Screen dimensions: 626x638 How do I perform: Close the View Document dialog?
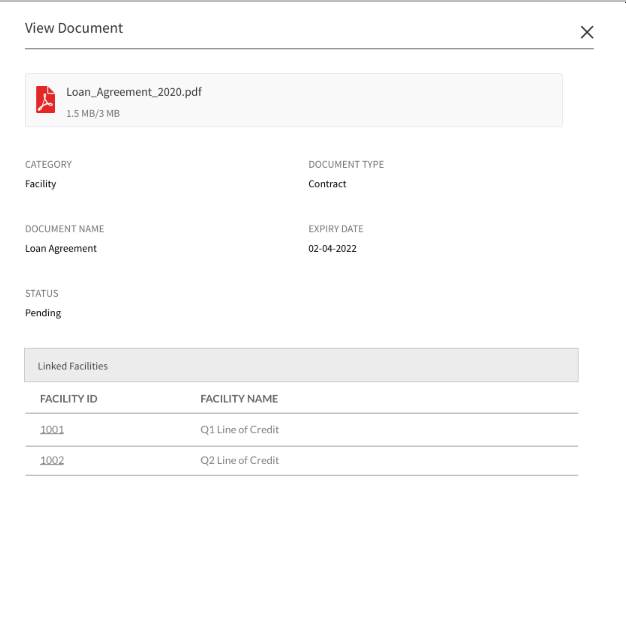[x=587, y=32]
